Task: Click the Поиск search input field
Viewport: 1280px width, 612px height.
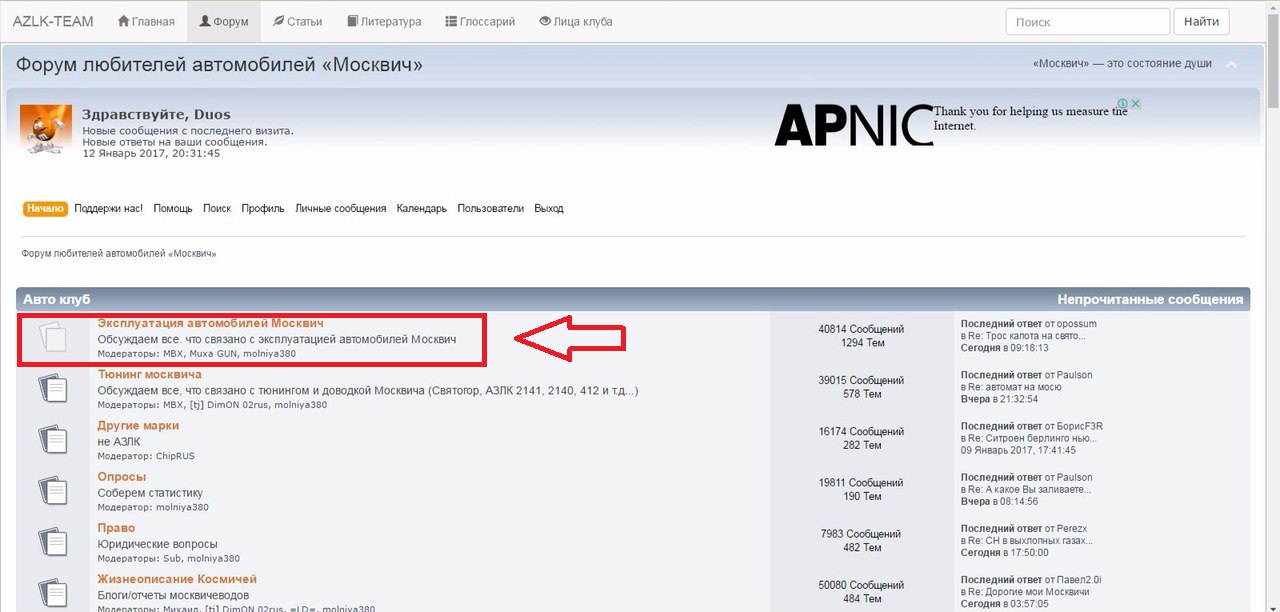Action: [1087, 22]
